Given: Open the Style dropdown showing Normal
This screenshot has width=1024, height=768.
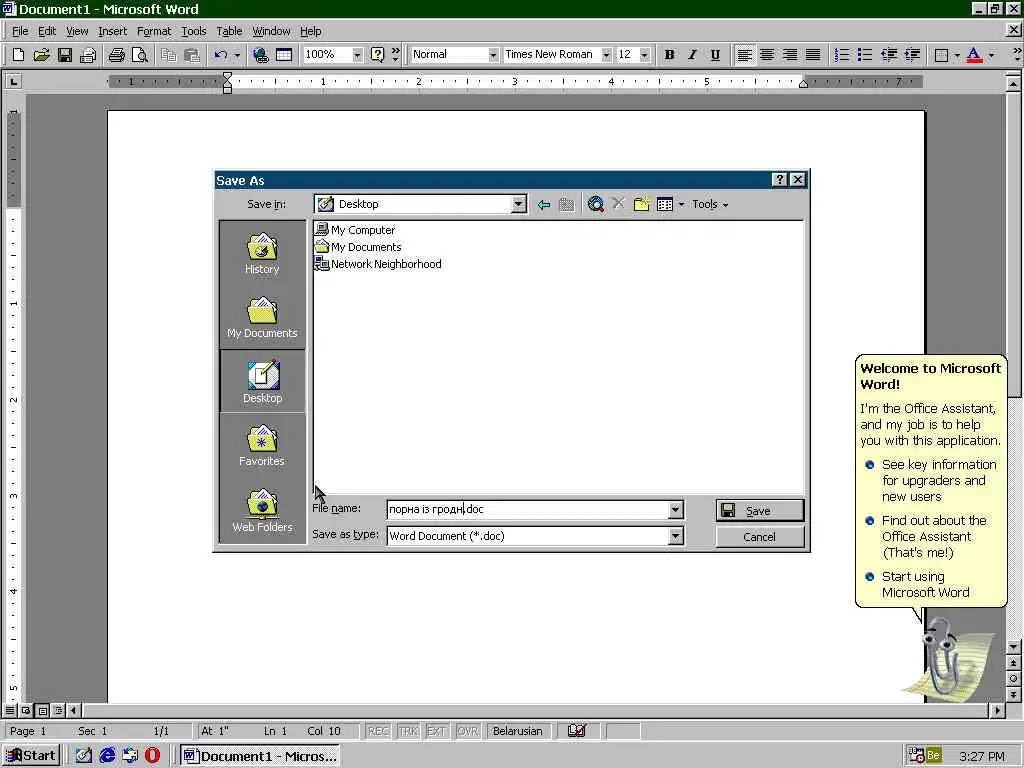Looking at the screenshot, I should pos(493,55).
